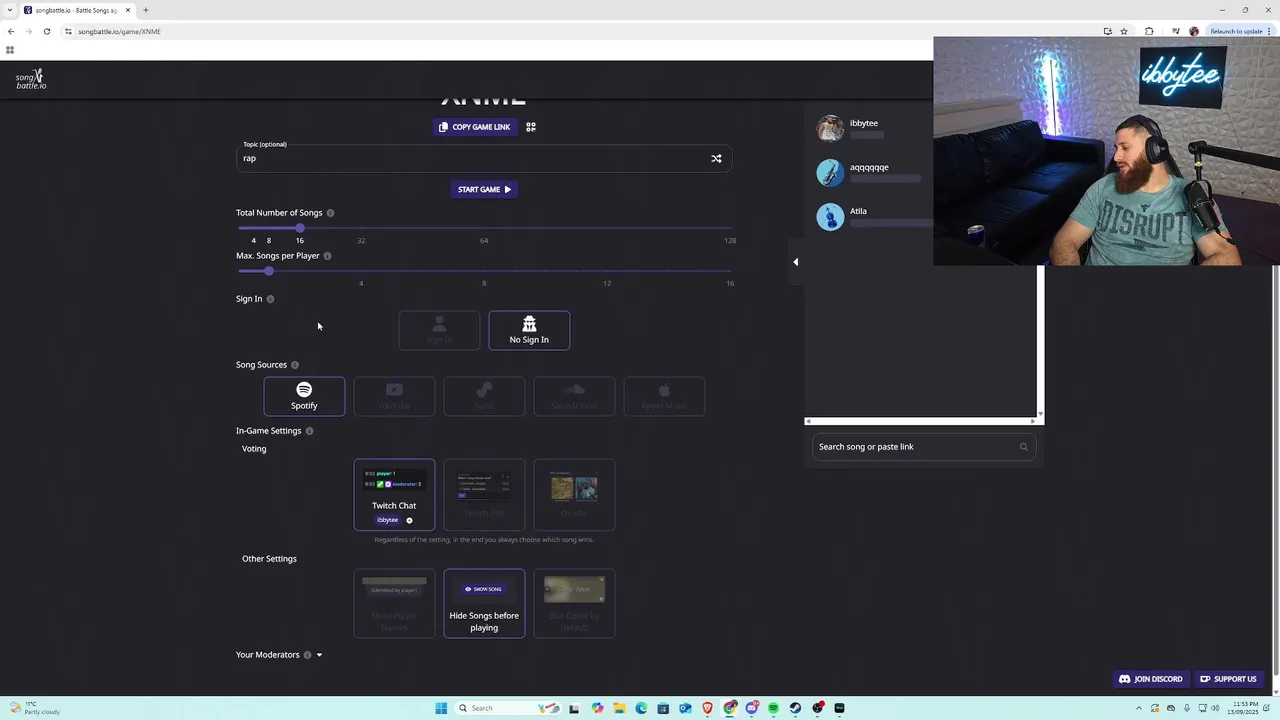Toggle Apple Music as a song source
The width and height of the screenshot is (1280, 720).
pyautogui.click(x=664, y=396)
